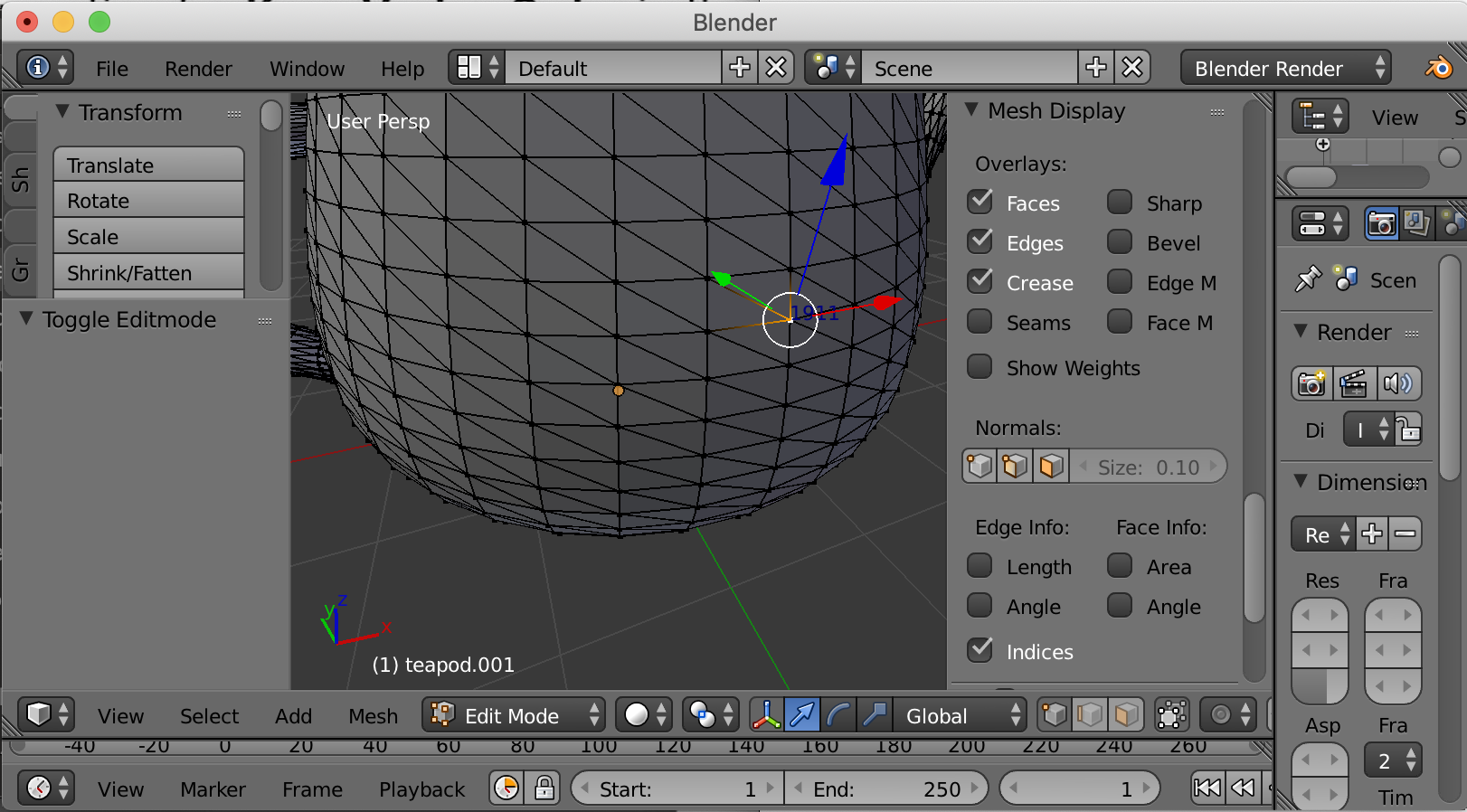The image size is (1467, 812).
Task: Open the top Render menu
Action: click(198, 69)
